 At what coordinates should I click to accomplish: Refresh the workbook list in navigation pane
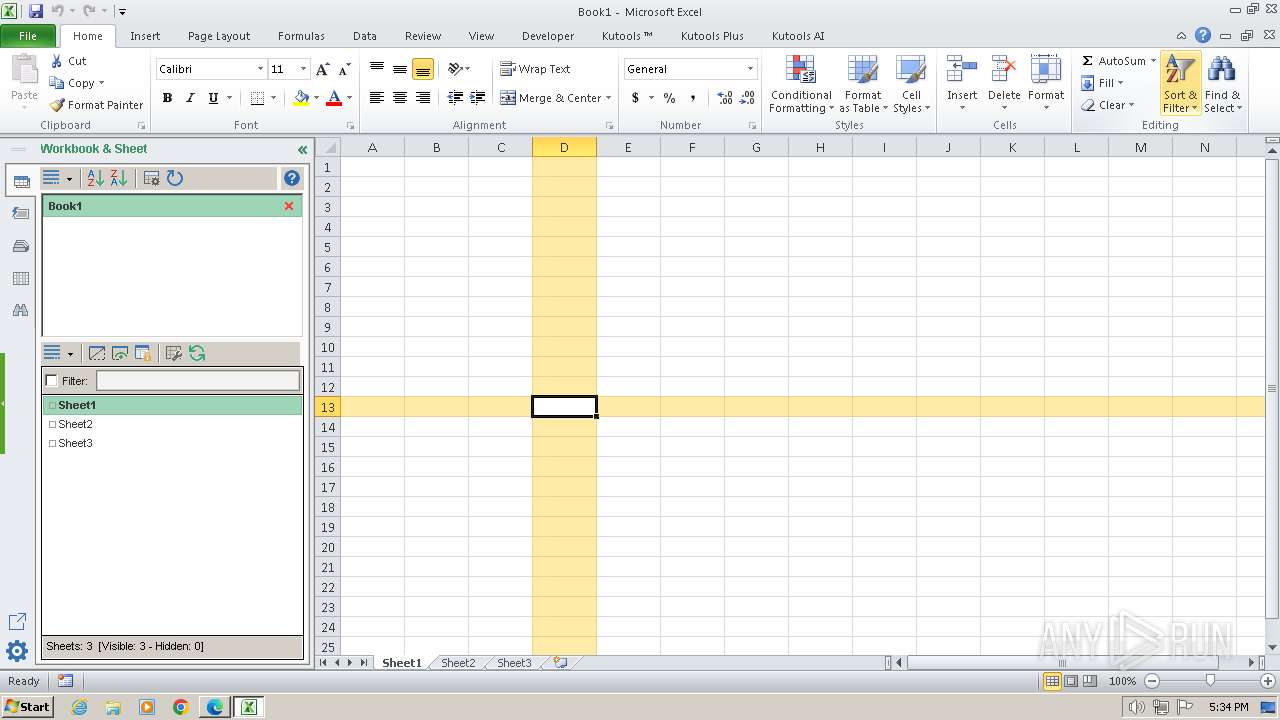pyautogui.click(x=175, y=178)
